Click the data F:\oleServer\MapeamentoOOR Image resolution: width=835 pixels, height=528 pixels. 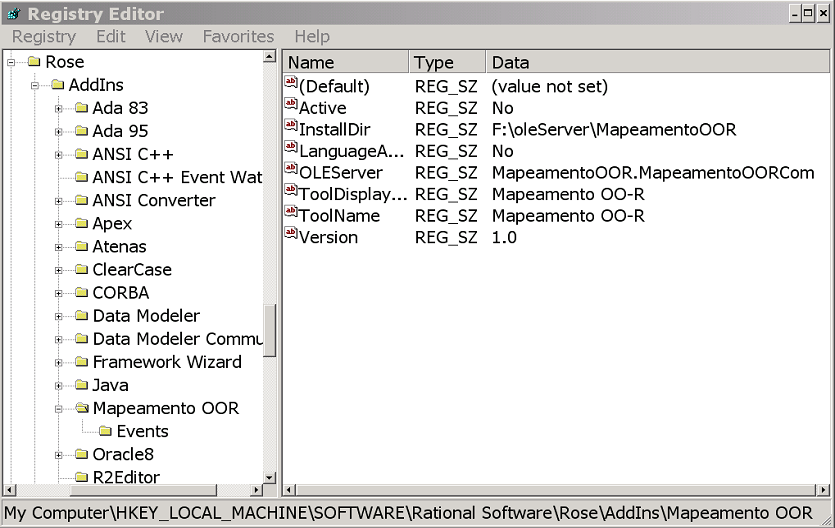coord(614,129)
